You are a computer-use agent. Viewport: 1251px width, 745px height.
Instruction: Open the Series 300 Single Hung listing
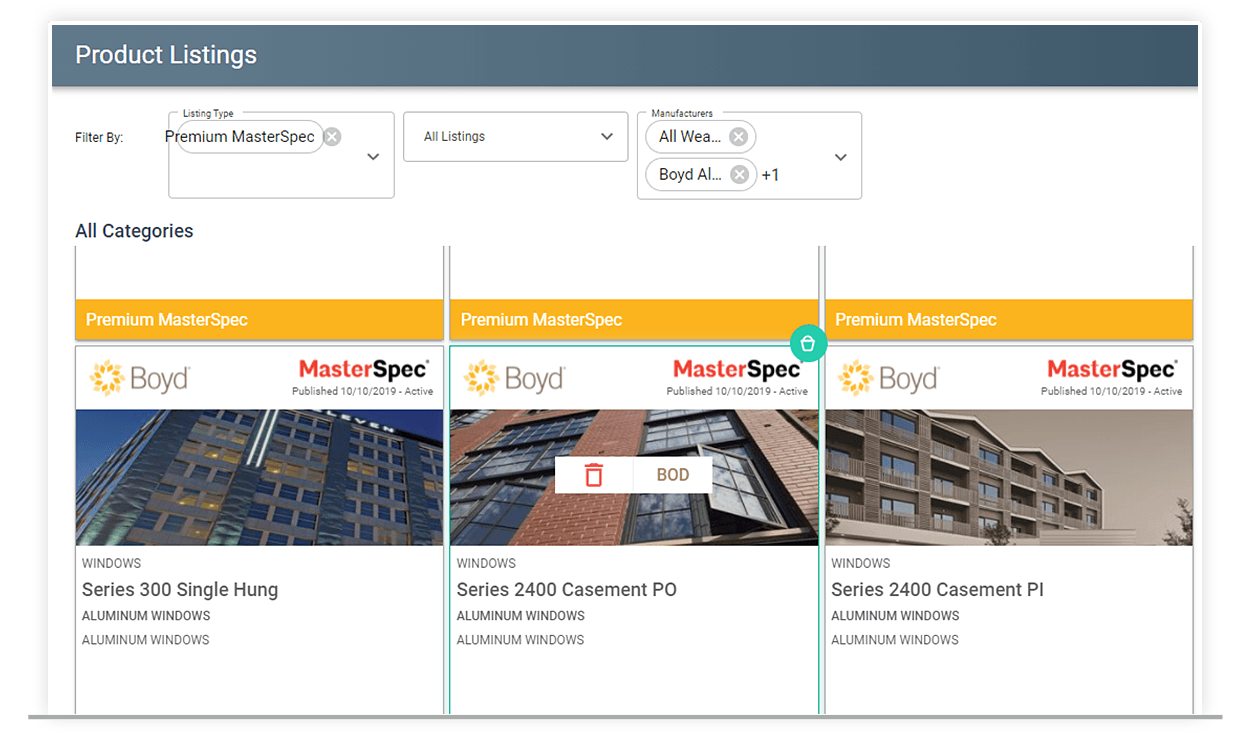[x=180, y=590]
